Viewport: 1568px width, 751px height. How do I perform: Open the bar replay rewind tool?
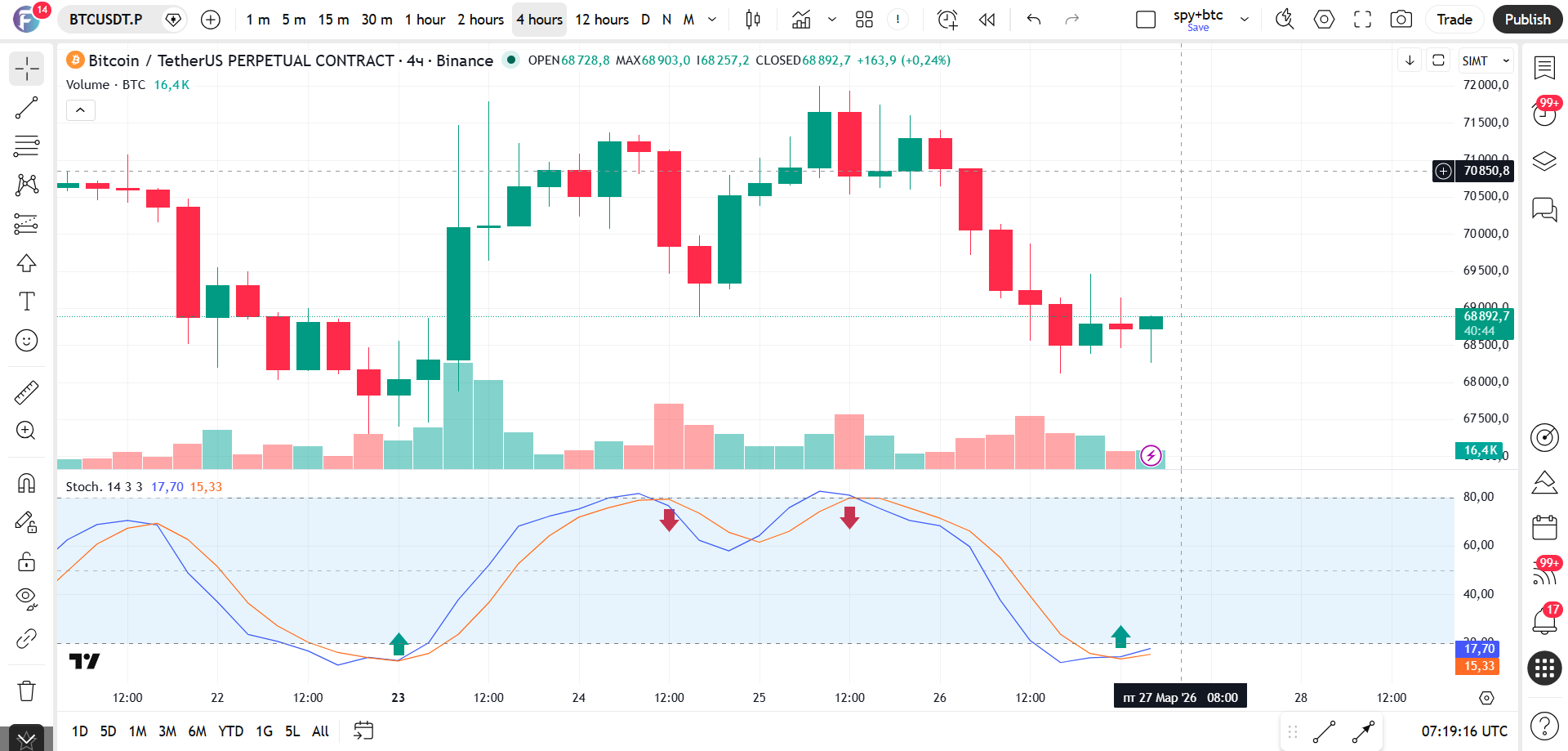click(x=987, y=20)
